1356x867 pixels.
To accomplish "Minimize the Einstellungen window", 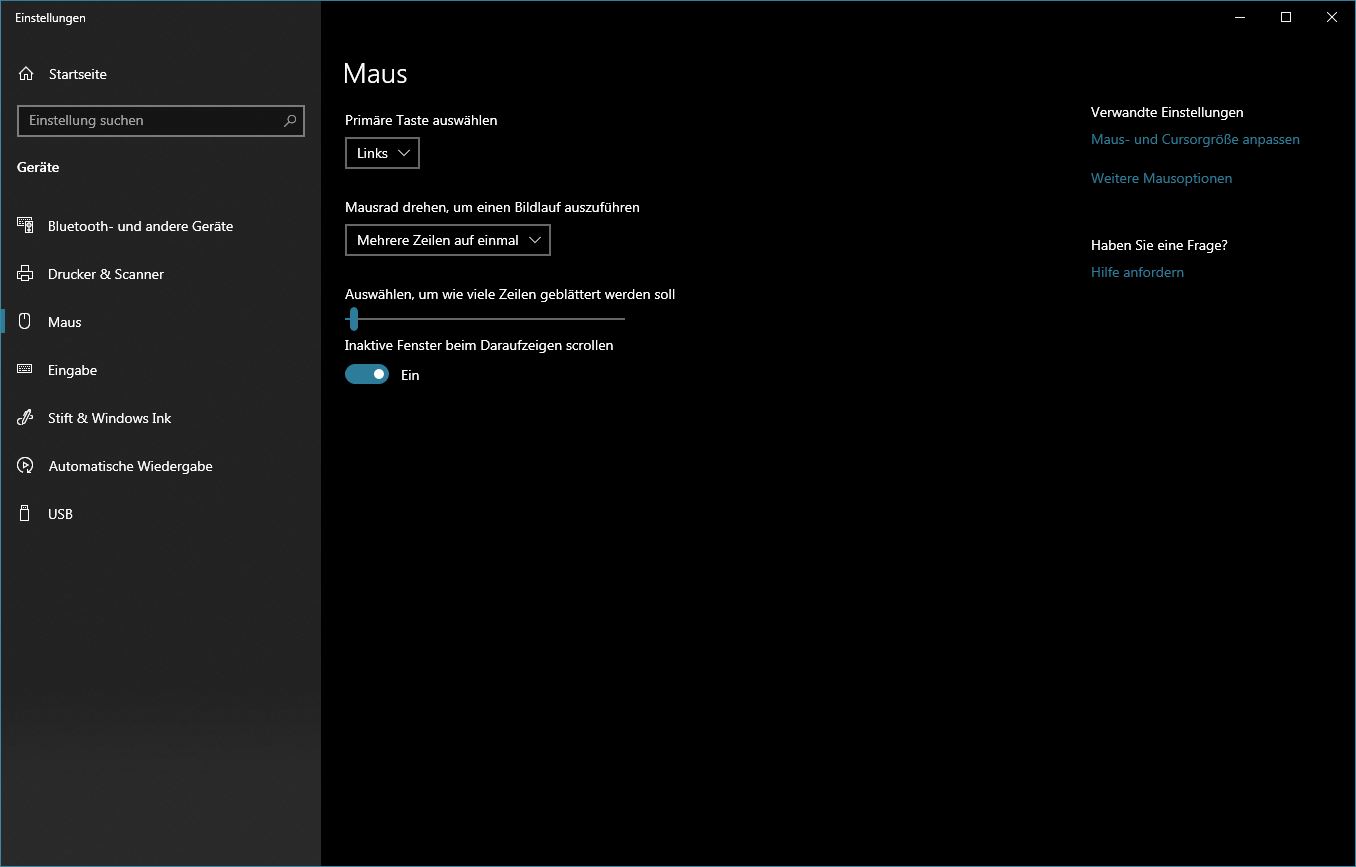I will pyautogui.click(x=1240, y=17).
